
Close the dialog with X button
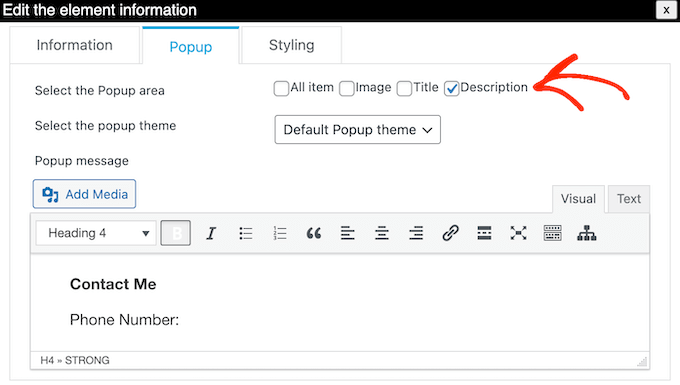tap(667, 10)
